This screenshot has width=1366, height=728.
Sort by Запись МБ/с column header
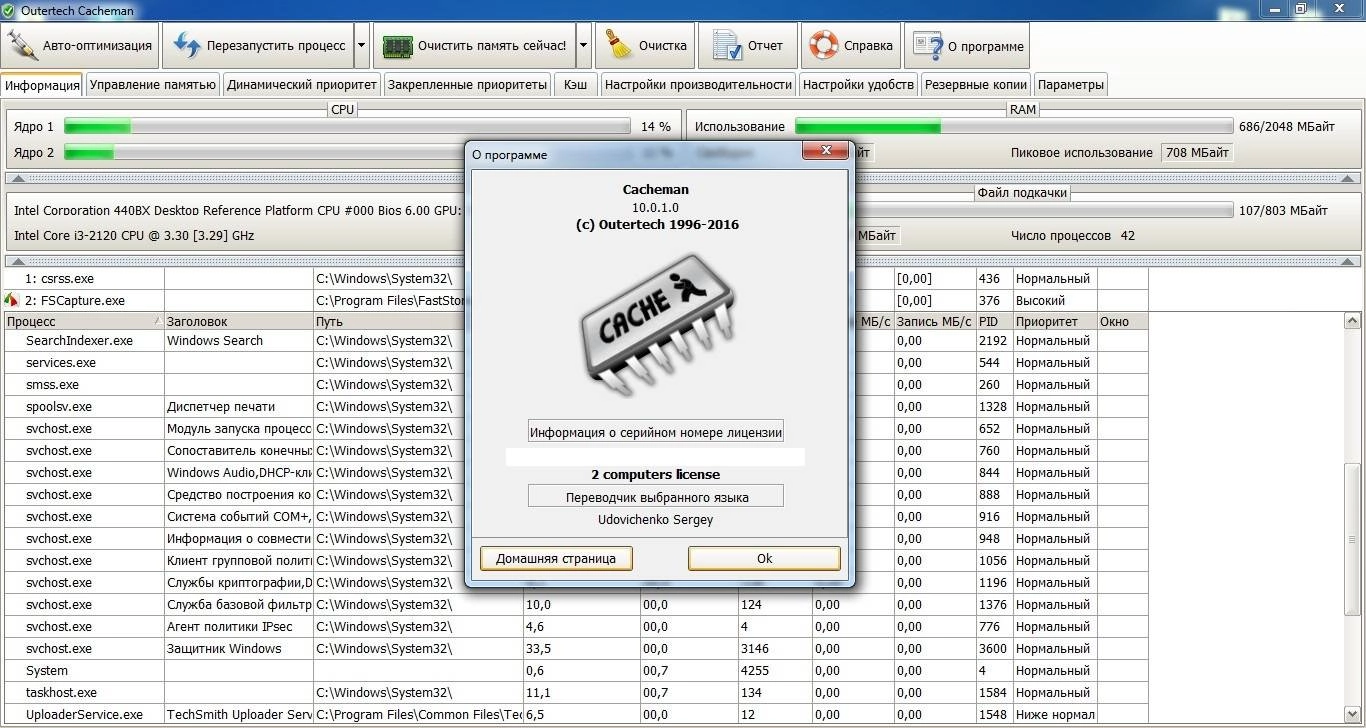[x=934, y=322]
